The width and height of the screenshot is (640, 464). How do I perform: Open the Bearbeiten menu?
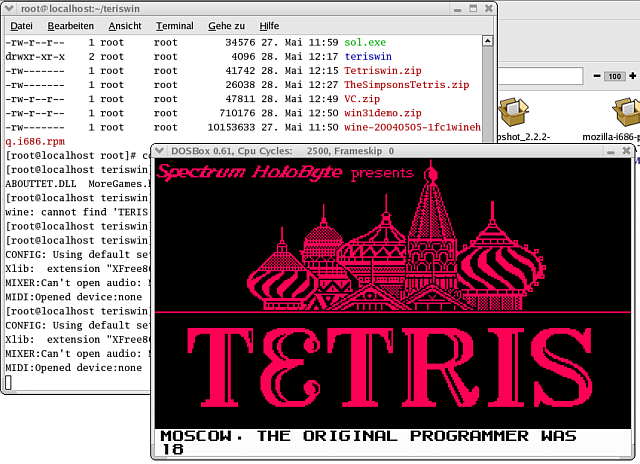(x=71, y=26)
